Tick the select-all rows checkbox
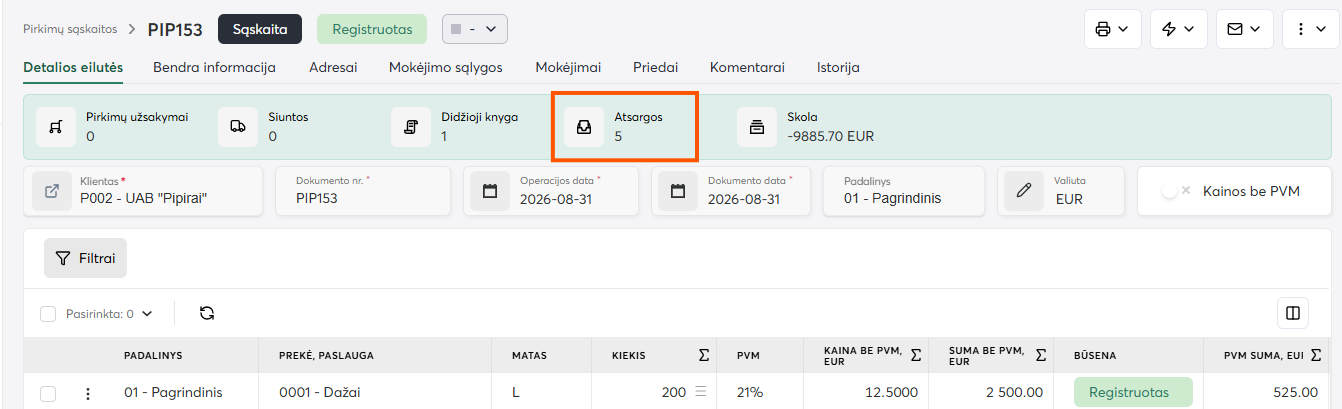 tap(48, 313)
